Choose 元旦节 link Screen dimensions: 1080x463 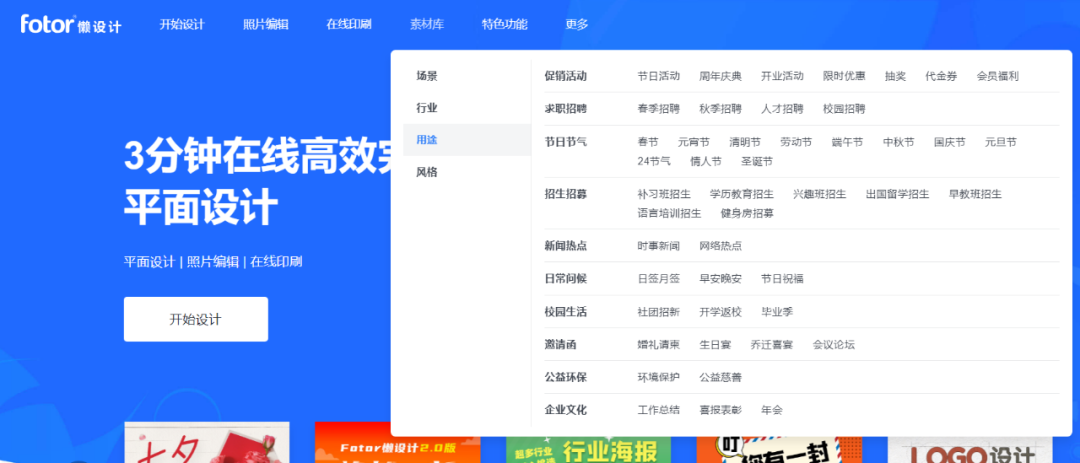(1001, 142)
